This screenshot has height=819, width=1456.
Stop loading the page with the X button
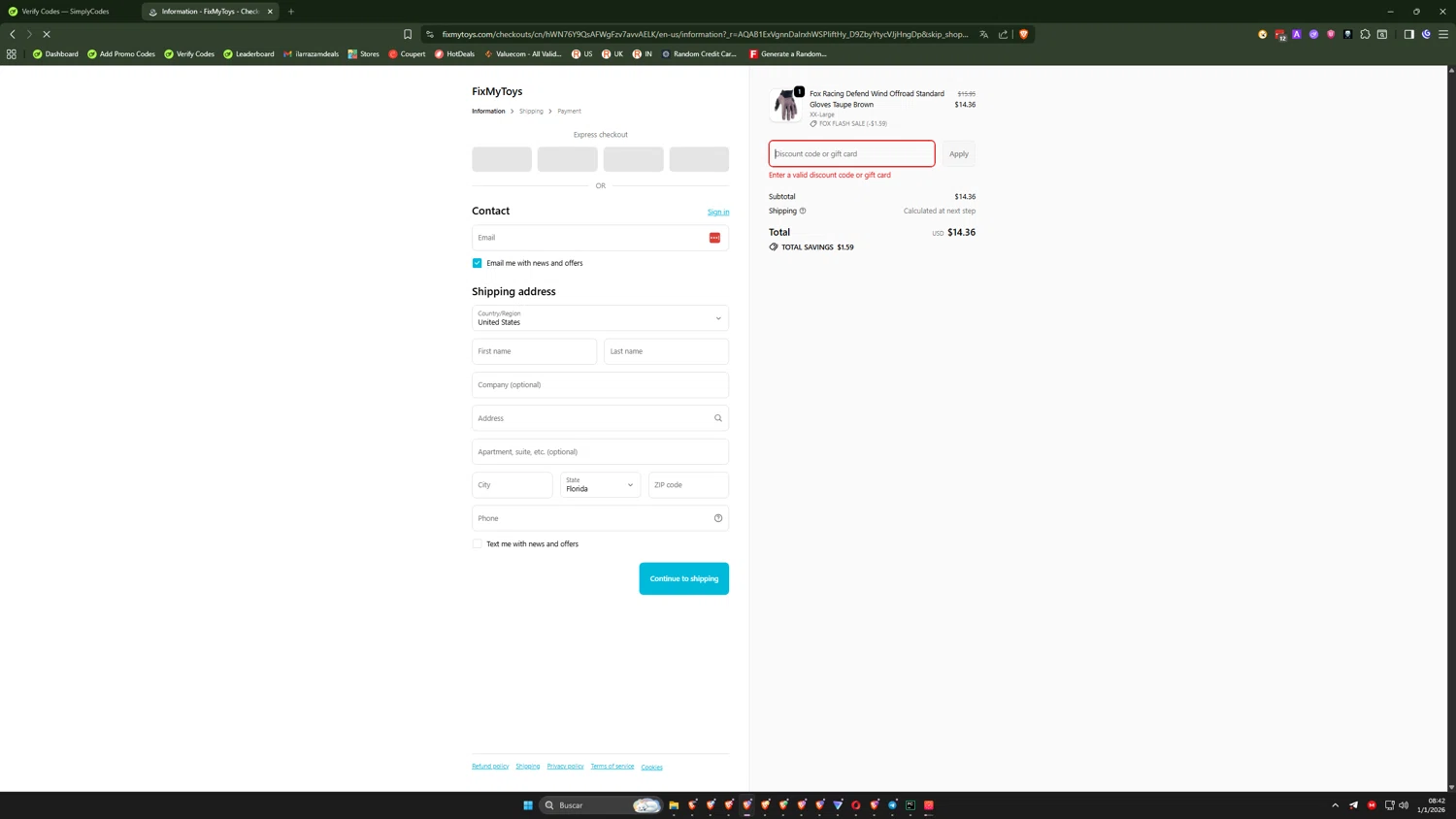pyautogui.click(x=46, y=34)
